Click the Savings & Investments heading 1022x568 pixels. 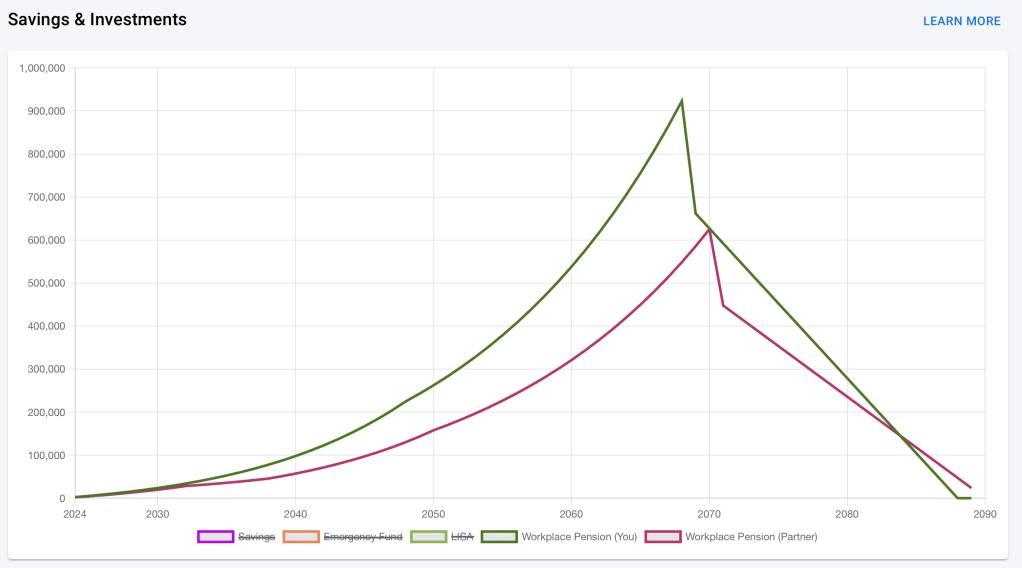97,20
